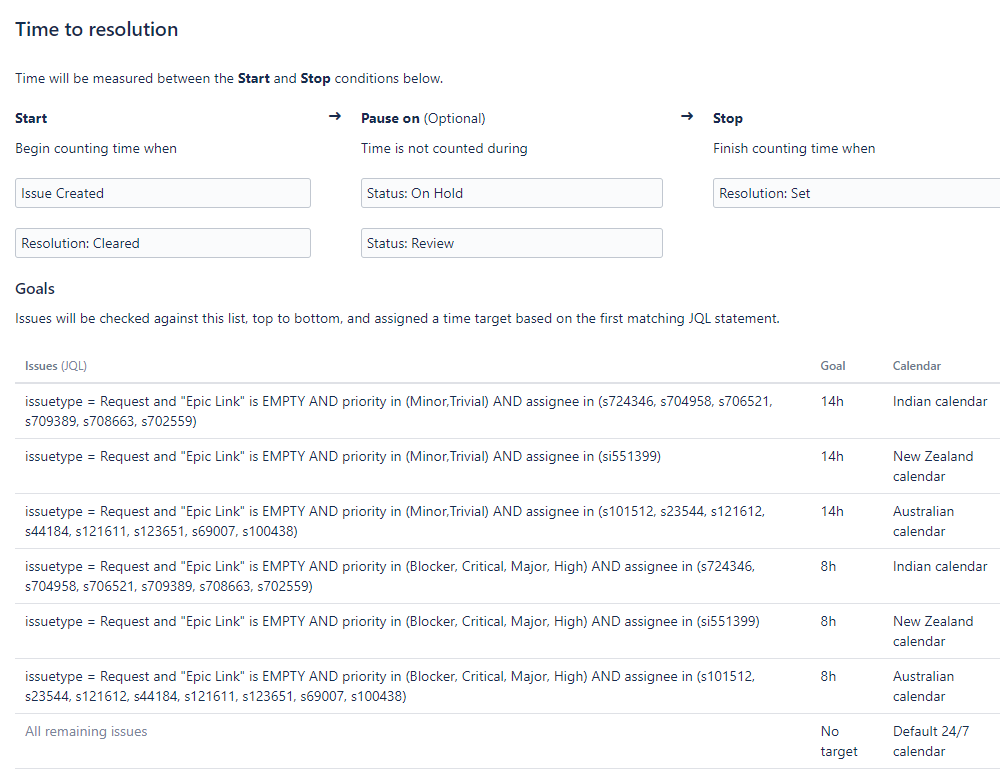
Task: Click the 14h goal beside Australian calendar
Action: pyautogui.click(x=832, y=511)
